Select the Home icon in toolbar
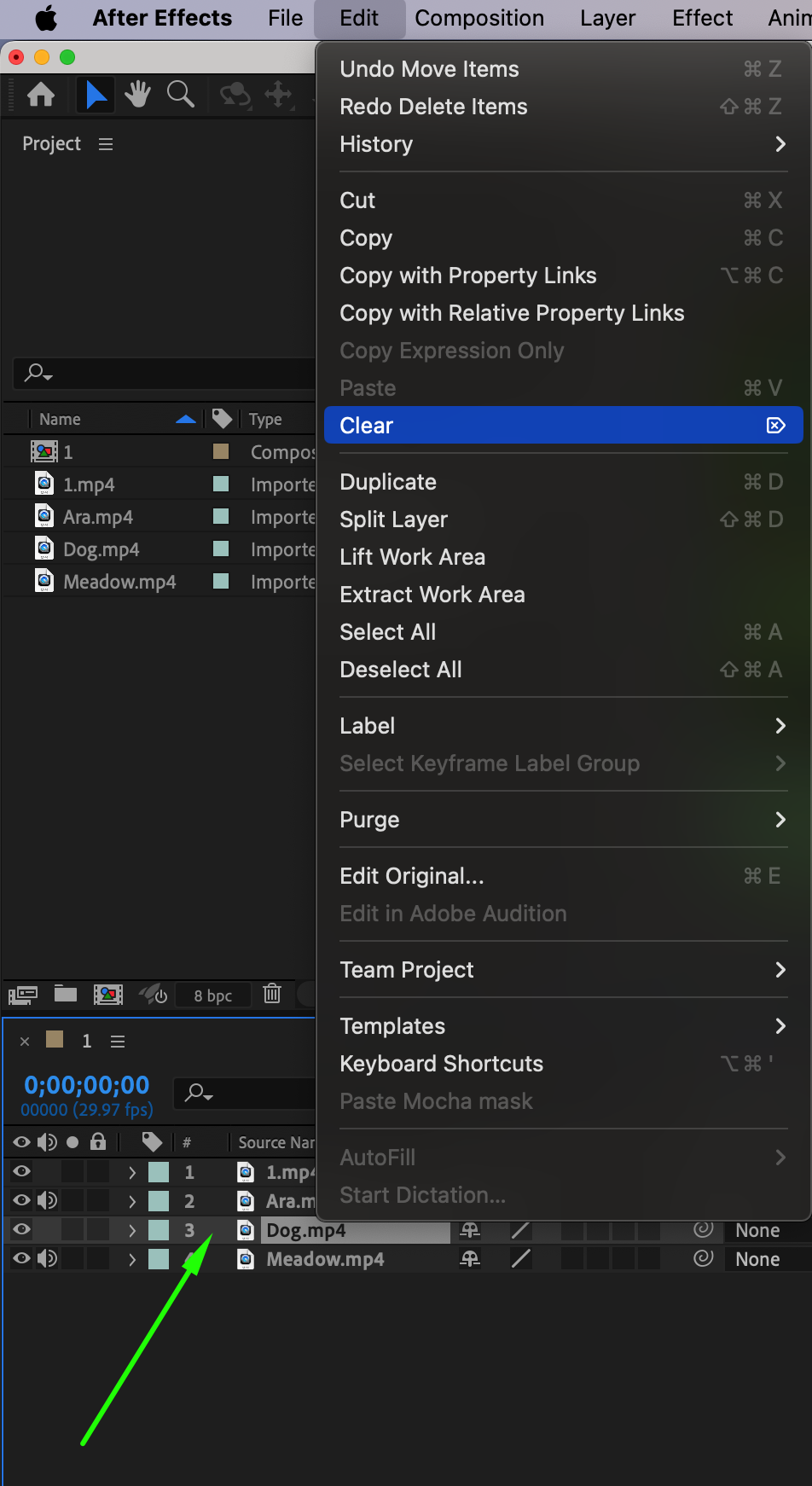Image resolution: width=812 pixels, height=1486 pixels. [40, 95]
